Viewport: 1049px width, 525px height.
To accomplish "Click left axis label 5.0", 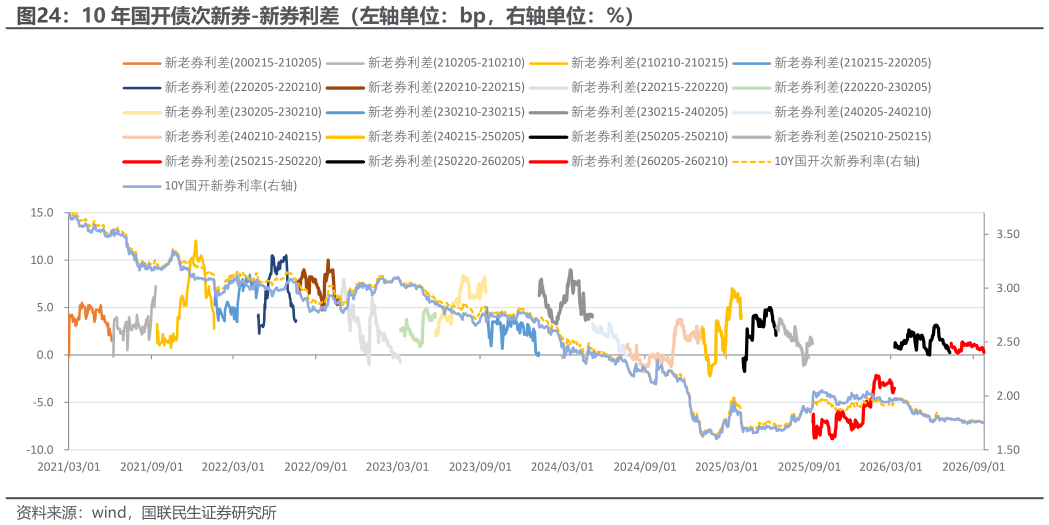I will pyautogui.click(x=44, y=308).
